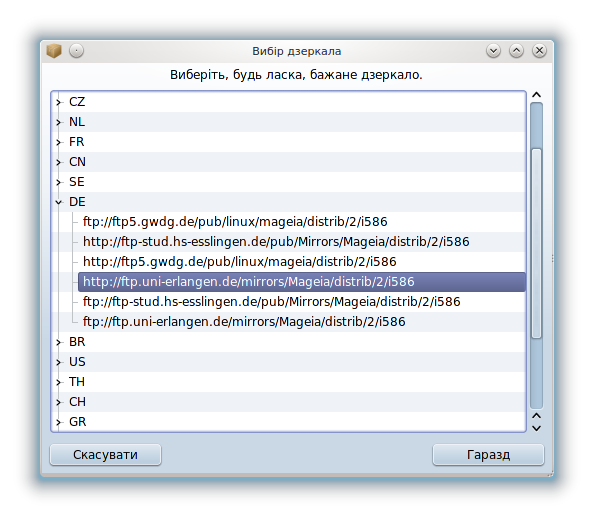Select ftp://ftp.uni-erlangen.de mirror entry
Viewport: 594px width, 517px height.
(x=244, y=322)
